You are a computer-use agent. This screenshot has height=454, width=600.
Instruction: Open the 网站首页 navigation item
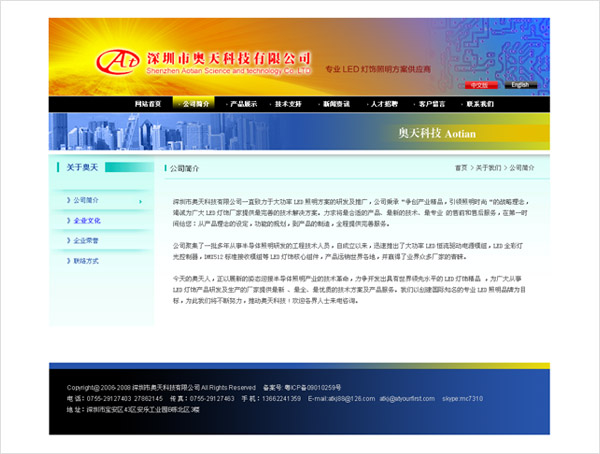[x=148, y=104]
